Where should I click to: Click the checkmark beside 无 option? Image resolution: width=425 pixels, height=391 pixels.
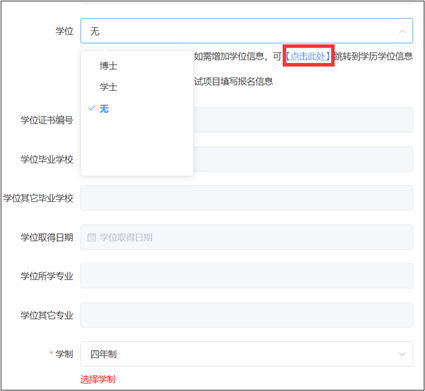[x=92, y=108]
